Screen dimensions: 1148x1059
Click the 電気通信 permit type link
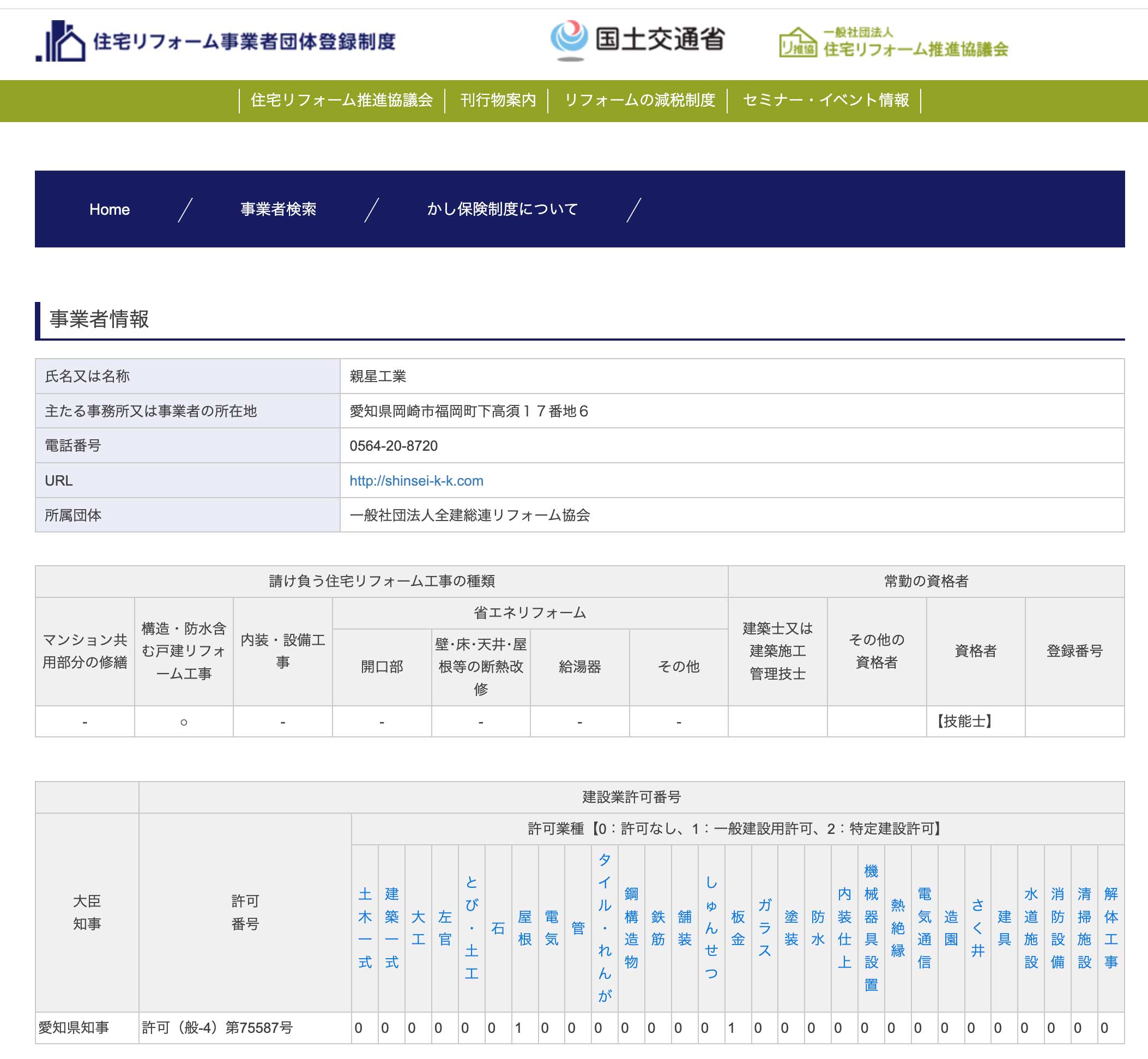(x=925, y=928)
